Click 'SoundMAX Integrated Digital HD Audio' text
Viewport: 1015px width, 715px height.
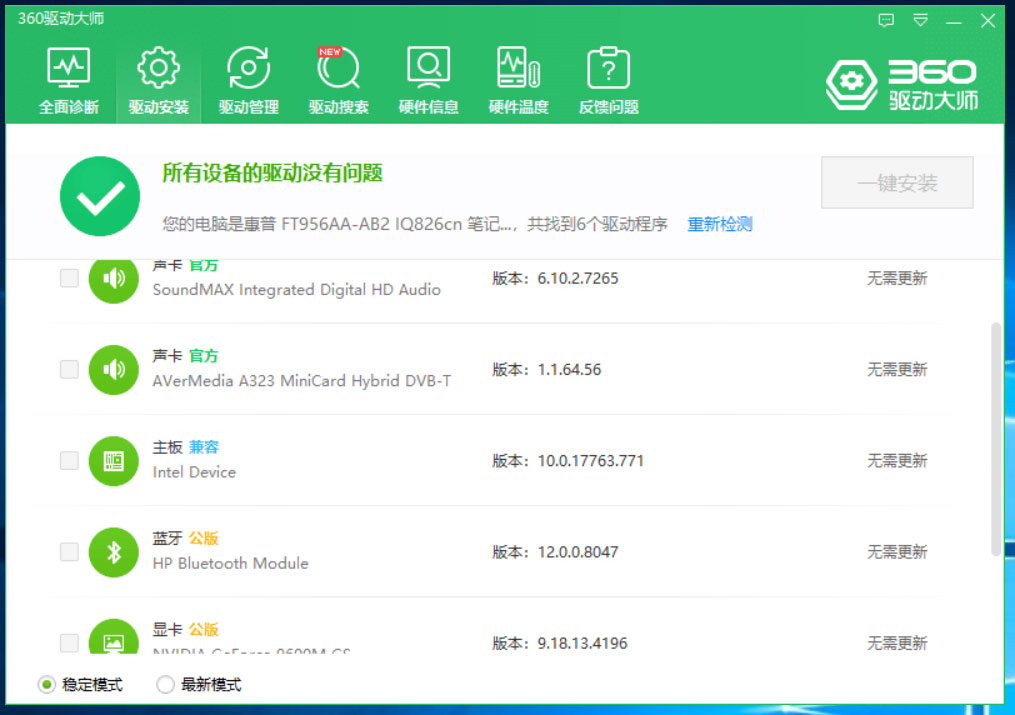pyautogui.click(x=296, y=290)
